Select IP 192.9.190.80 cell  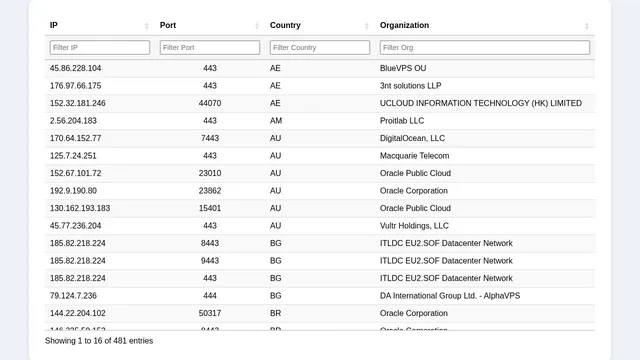point(73,191)
